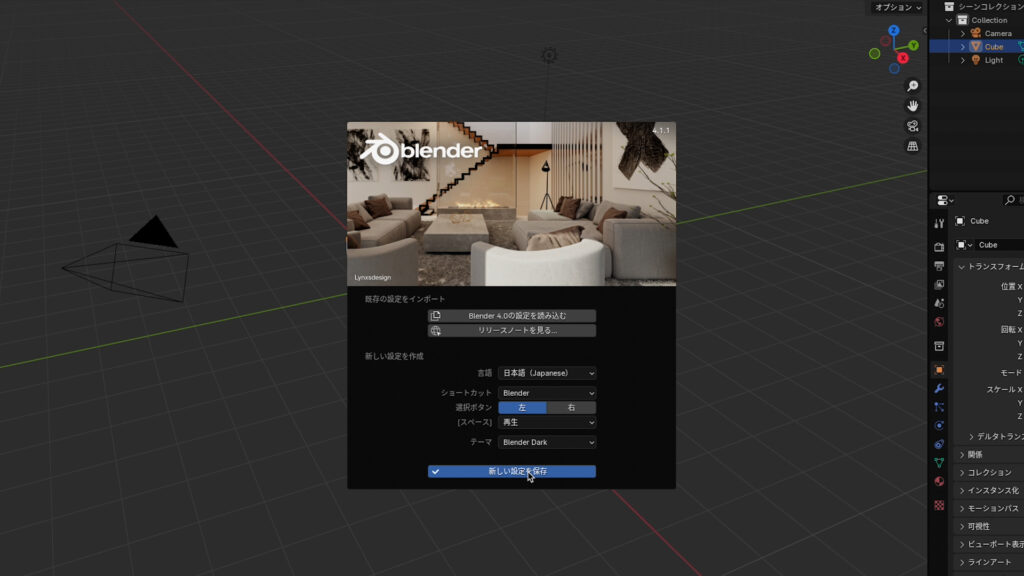Open the 言語 language dropdown
The width and height of the screenshot is (1024, 576).
[547, 373]
